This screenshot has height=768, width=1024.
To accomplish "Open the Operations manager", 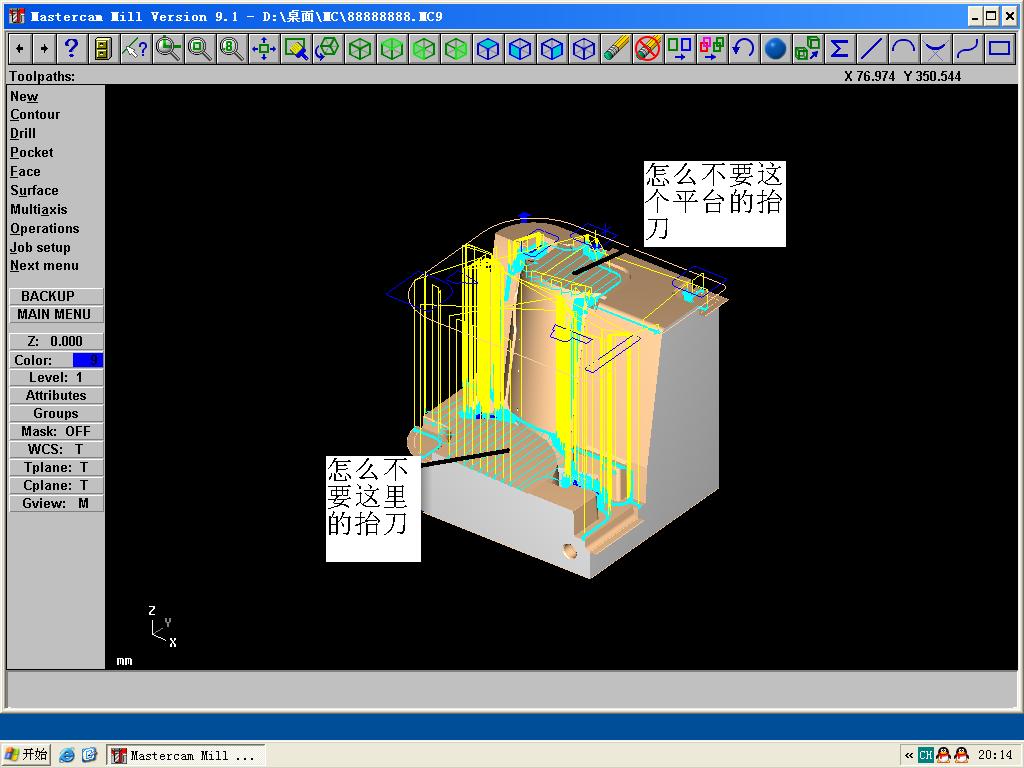I will 44,228.
